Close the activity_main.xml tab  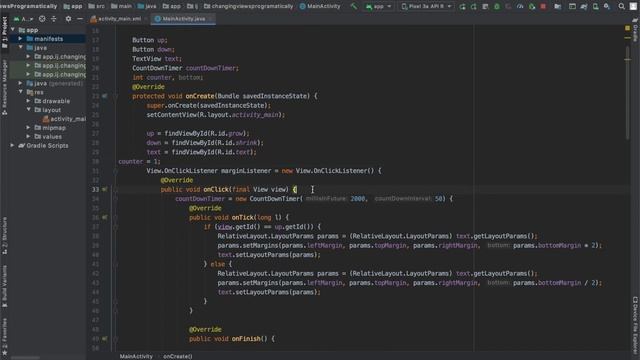pos(145,19)
